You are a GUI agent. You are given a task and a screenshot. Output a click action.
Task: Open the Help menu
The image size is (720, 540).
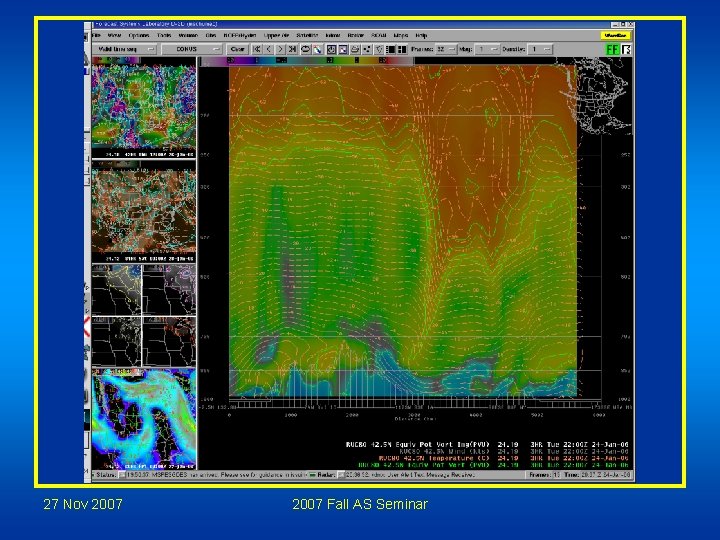pos(421,35)
